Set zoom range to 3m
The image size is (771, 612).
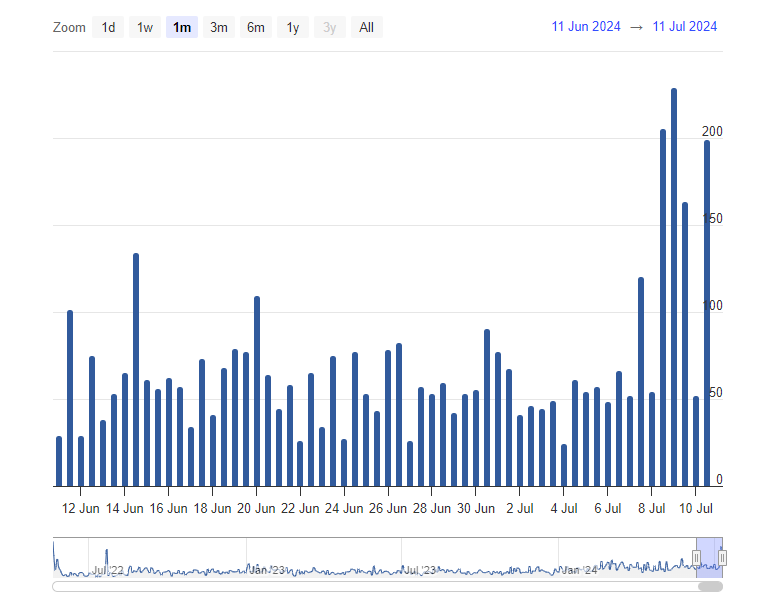pyautogui.click(x=219, y=27)
